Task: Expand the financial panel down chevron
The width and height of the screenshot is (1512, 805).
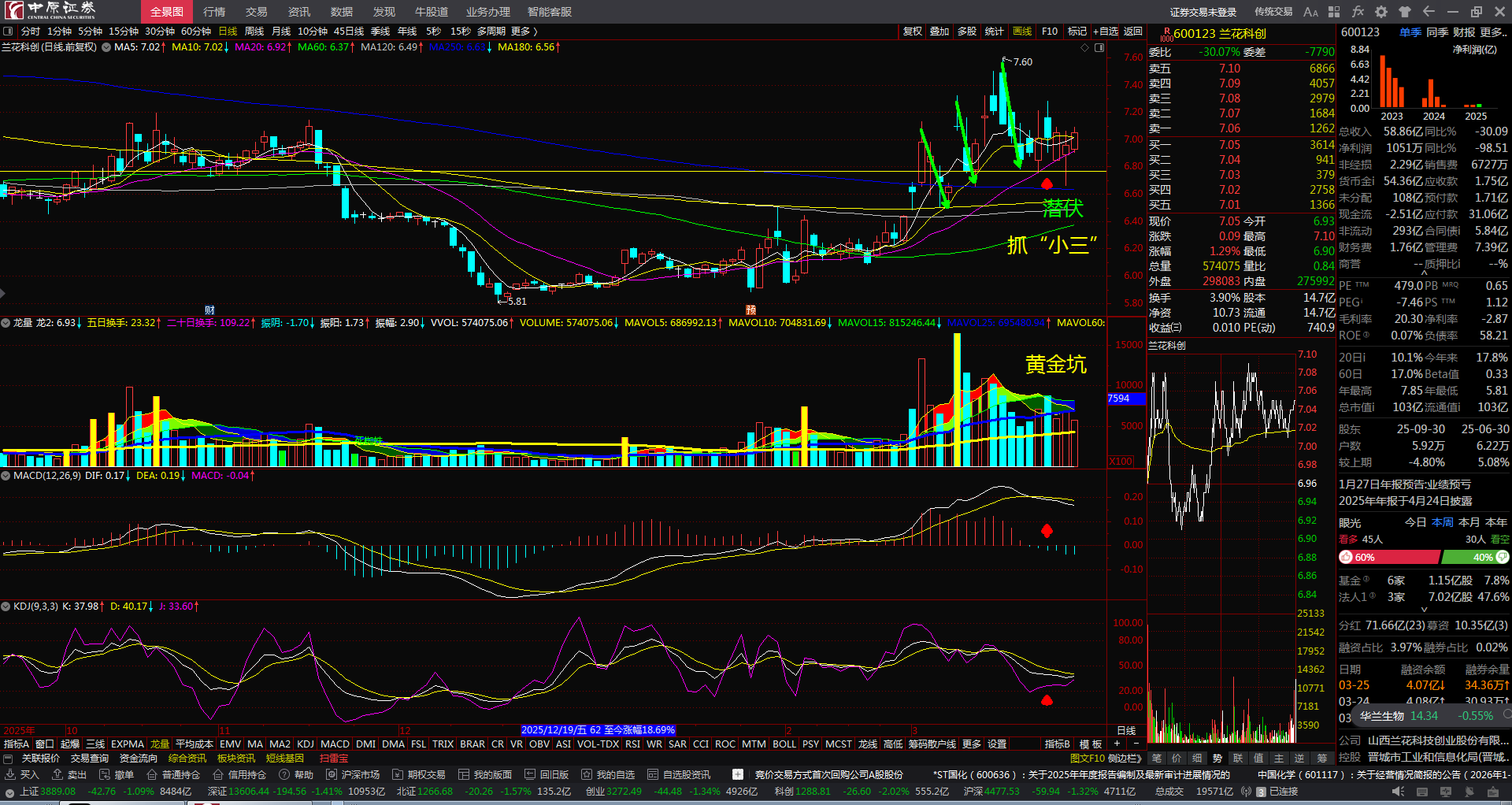Action: tap(1424, 609)
